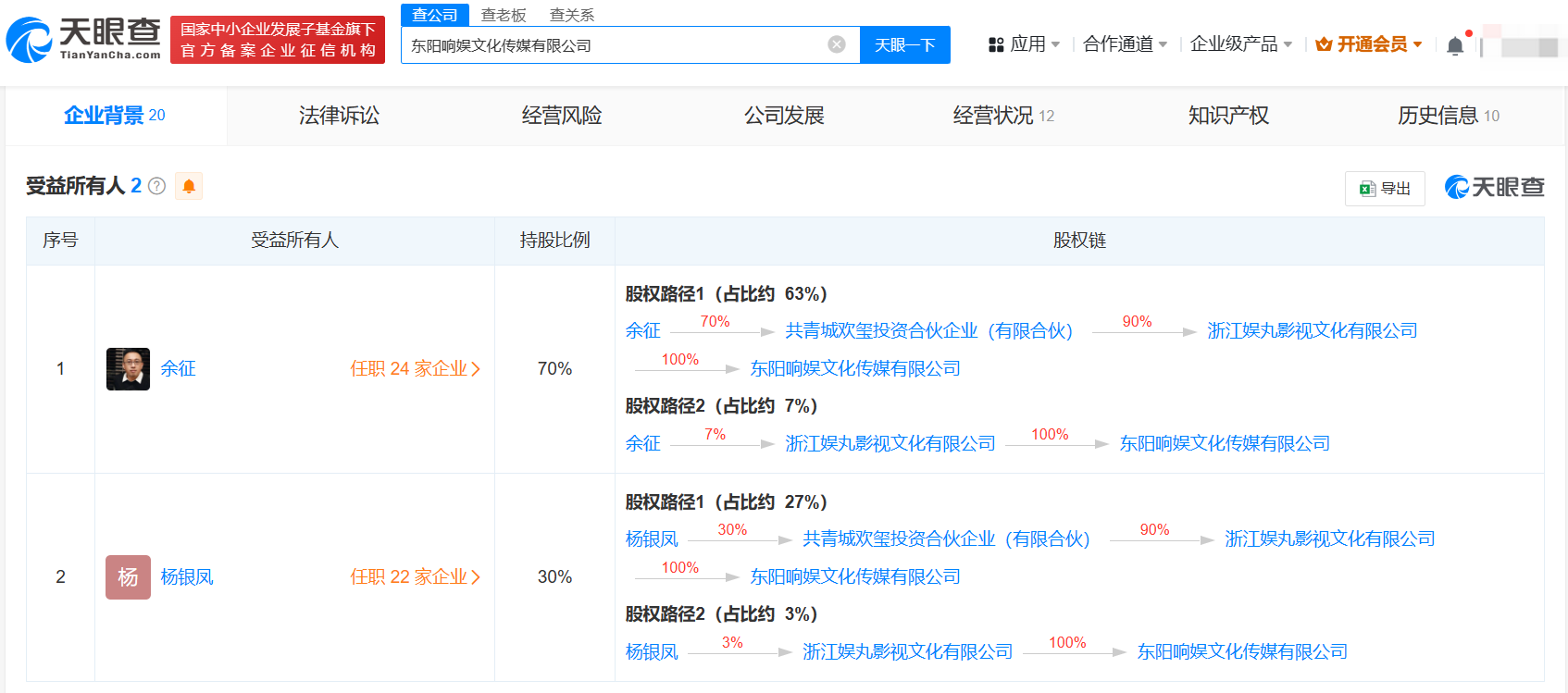Click the 持股比例 column header

[x=554, y=241]
